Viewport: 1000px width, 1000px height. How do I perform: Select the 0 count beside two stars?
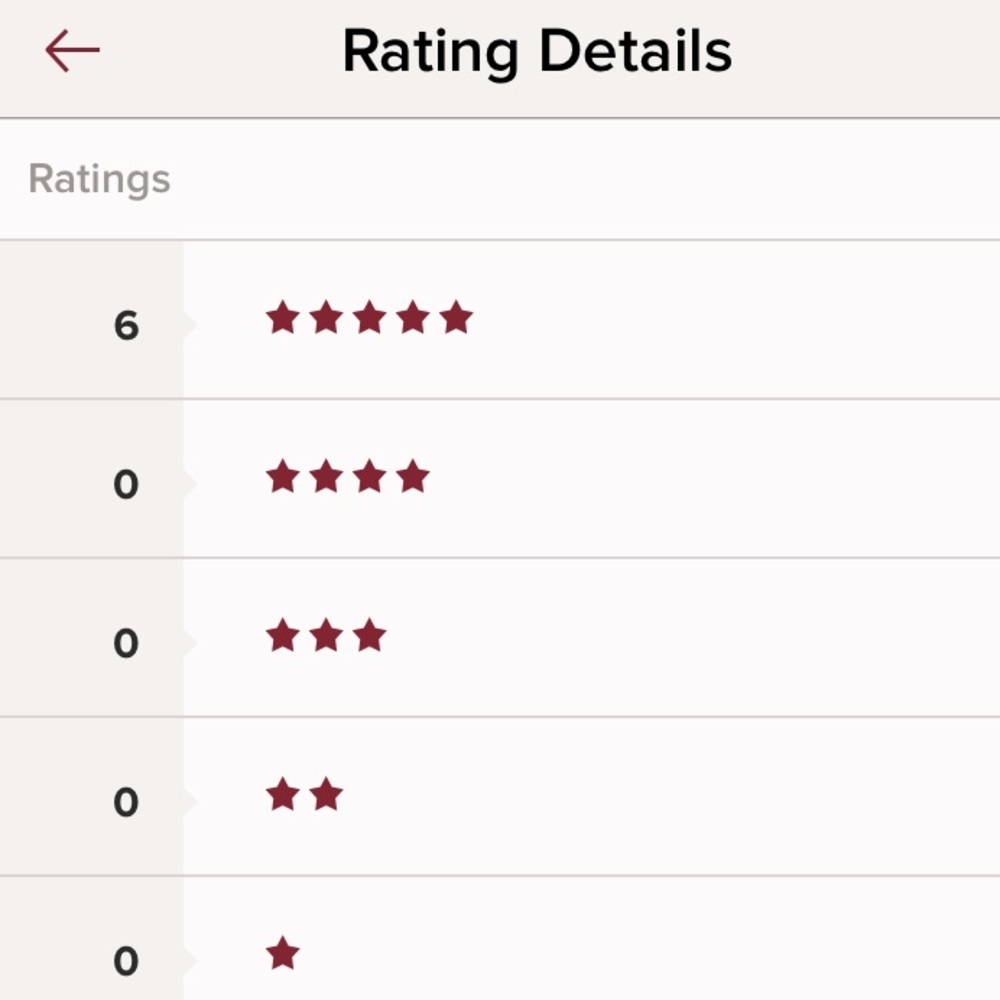pos(126,803)
